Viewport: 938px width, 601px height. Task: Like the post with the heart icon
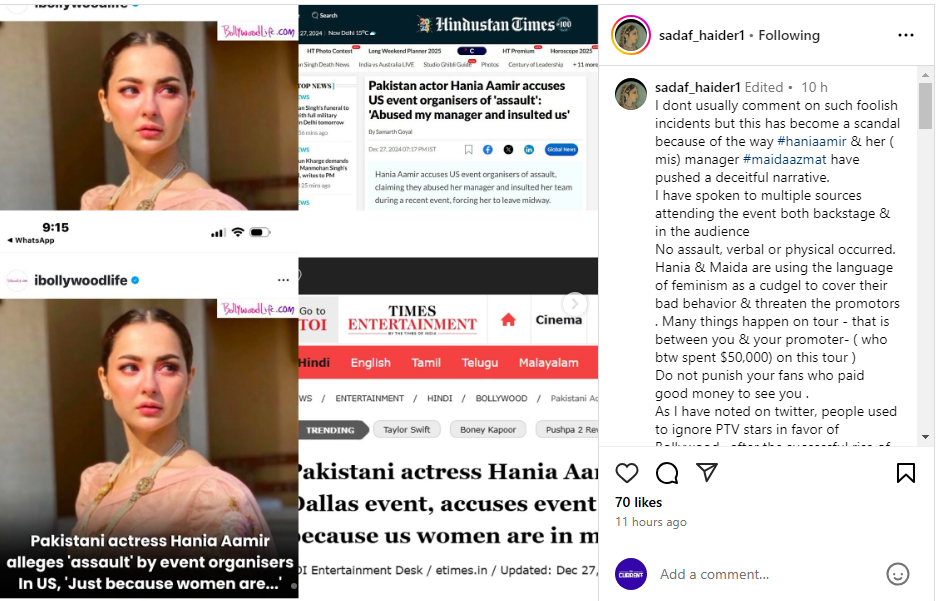click(x=626, y=473)
